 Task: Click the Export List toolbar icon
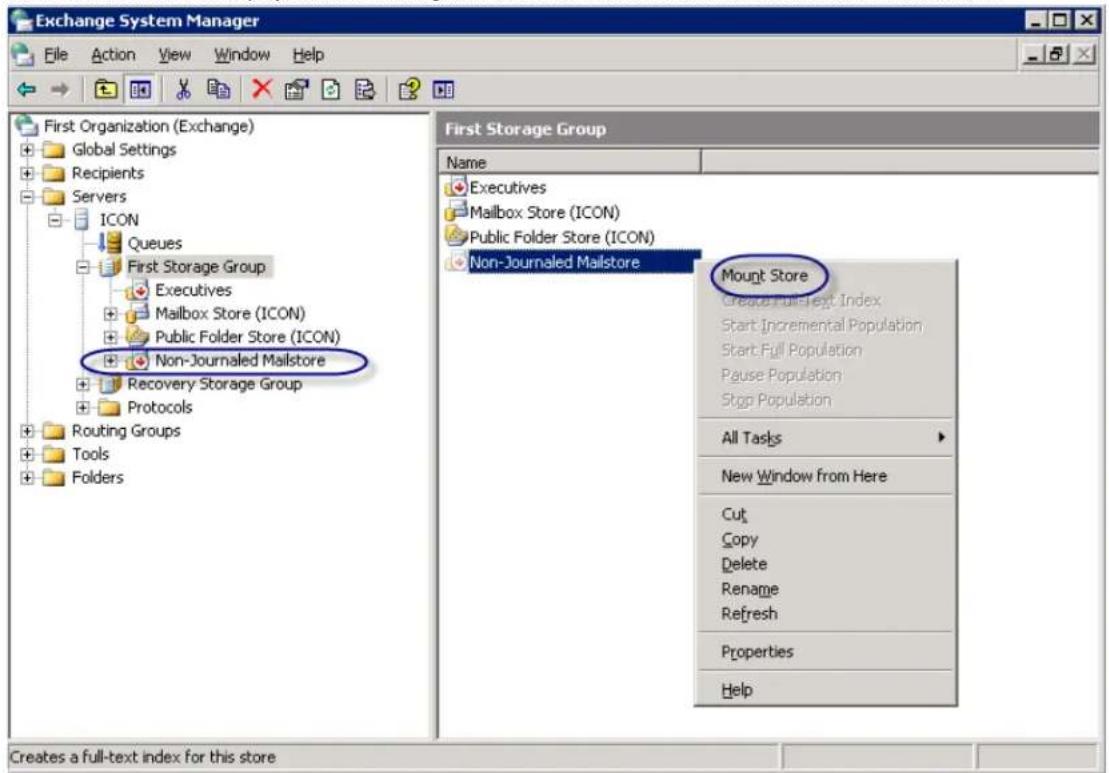point(365,90)
